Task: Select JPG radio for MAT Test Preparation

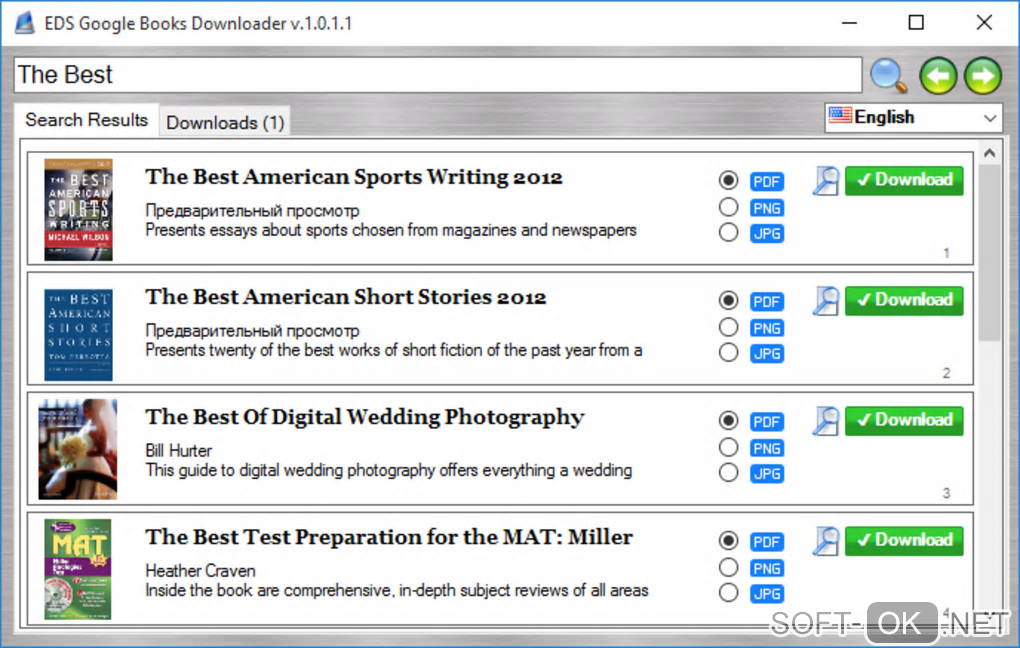Action: (729, 593)
